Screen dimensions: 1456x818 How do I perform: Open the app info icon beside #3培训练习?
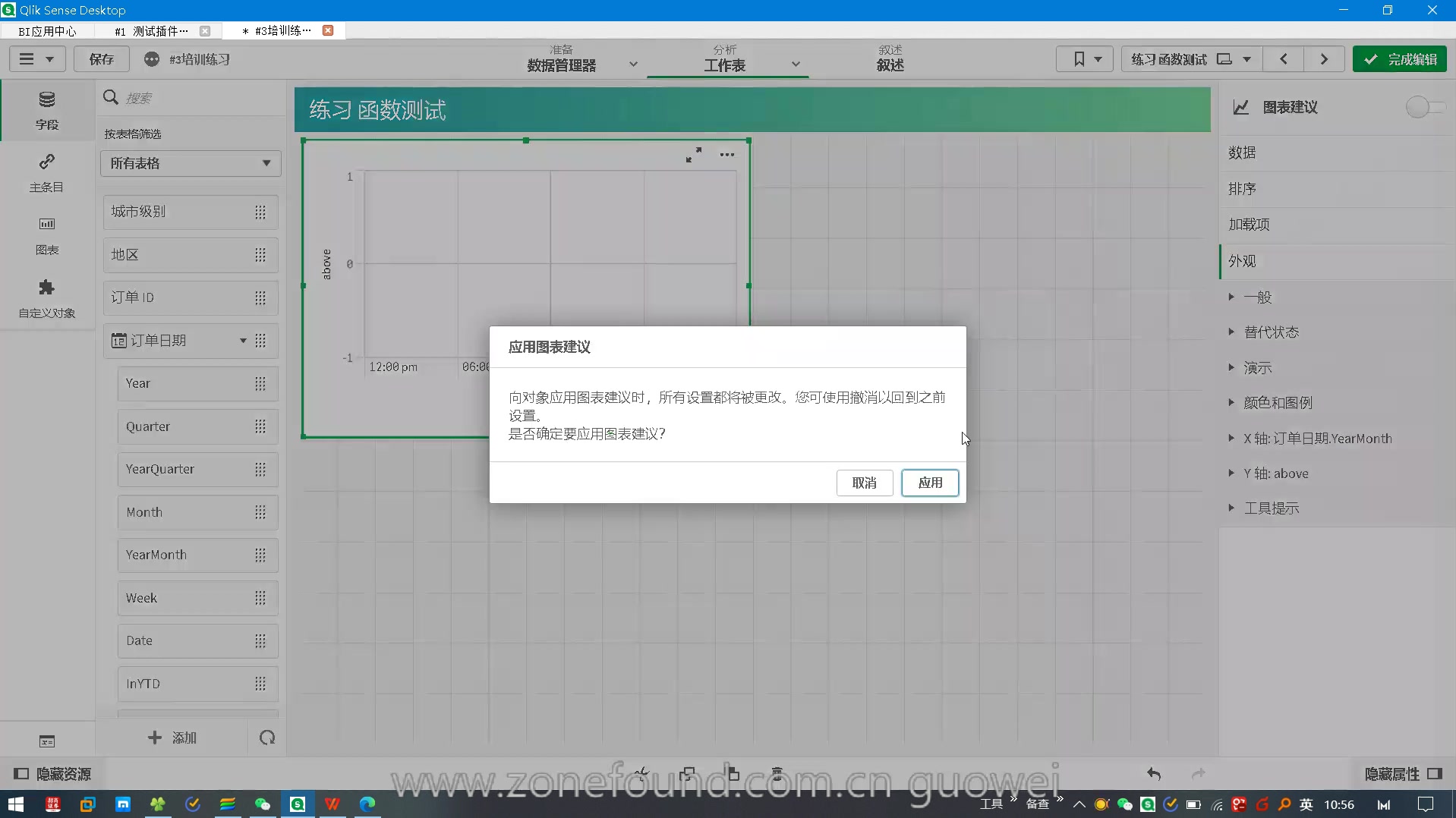[151, 59]
